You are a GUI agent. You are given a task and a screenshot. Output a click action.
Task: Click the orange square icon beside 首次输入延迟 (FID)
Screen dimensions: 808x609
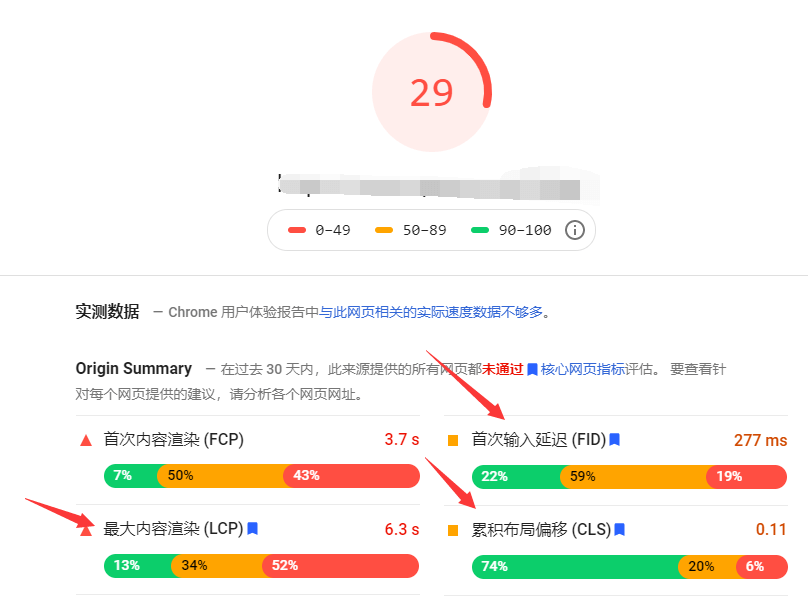pos(453,440)
